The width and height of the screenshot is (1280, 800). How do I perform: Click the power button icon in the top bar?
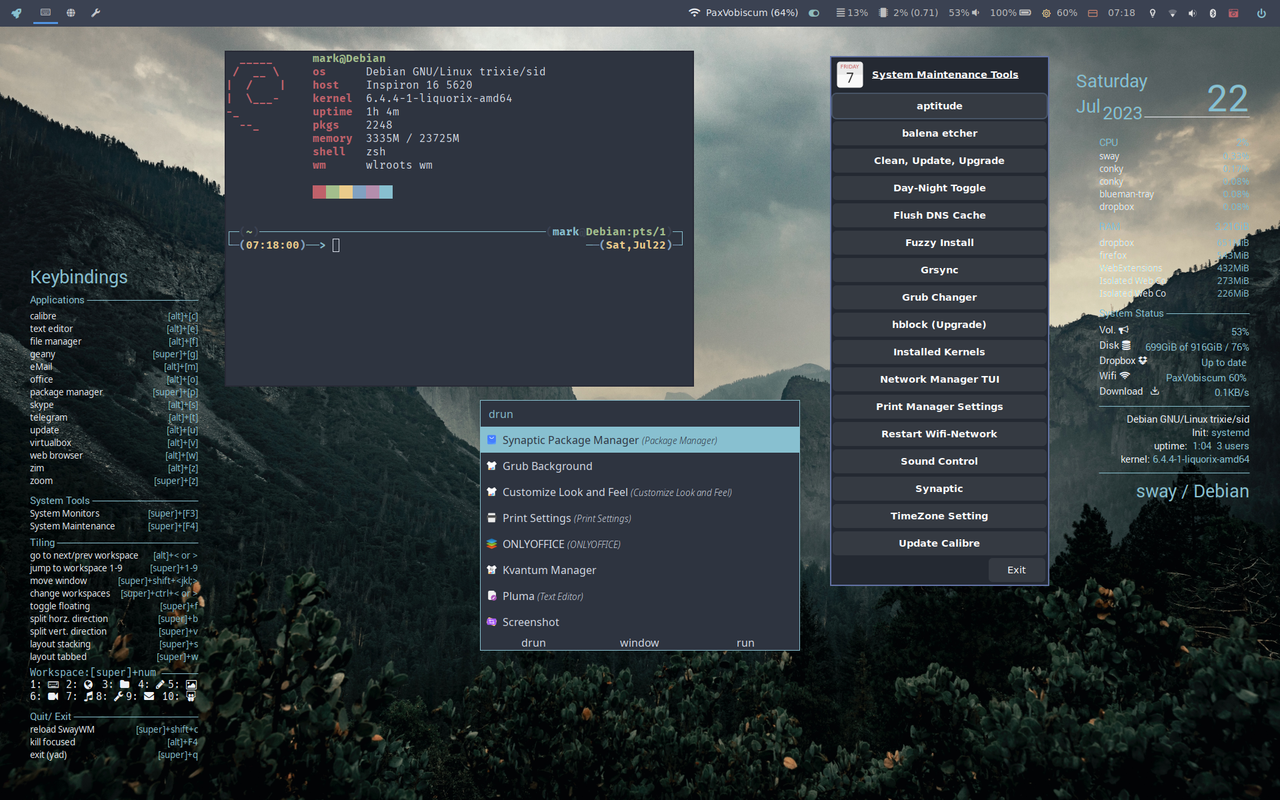click(x=1260, y=13)
